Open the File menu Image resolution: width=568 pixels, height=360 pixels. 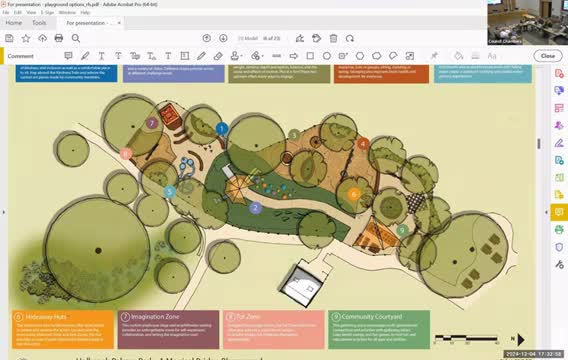tap(6, 12)
